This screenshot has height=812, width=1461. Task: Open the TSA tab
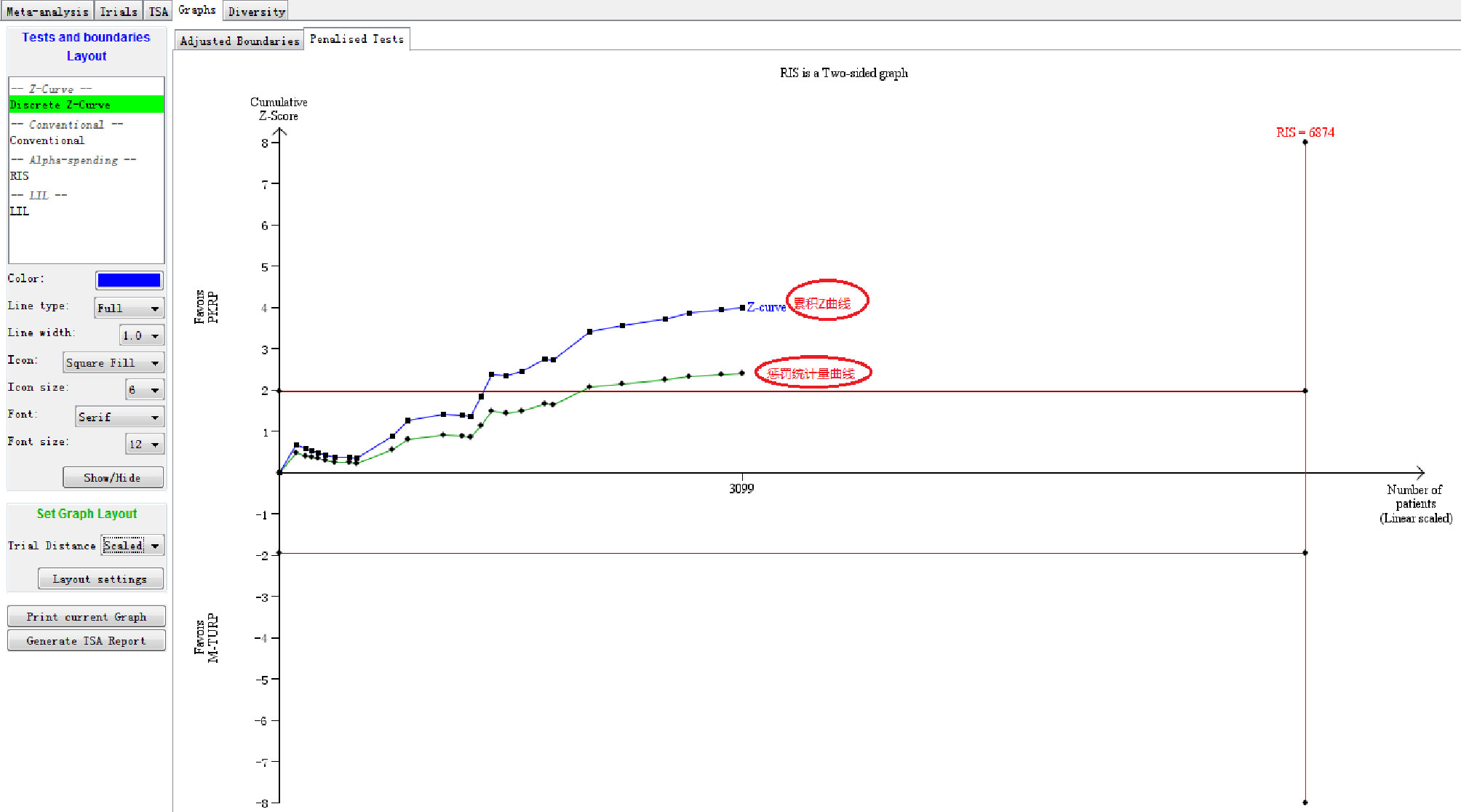158,11
